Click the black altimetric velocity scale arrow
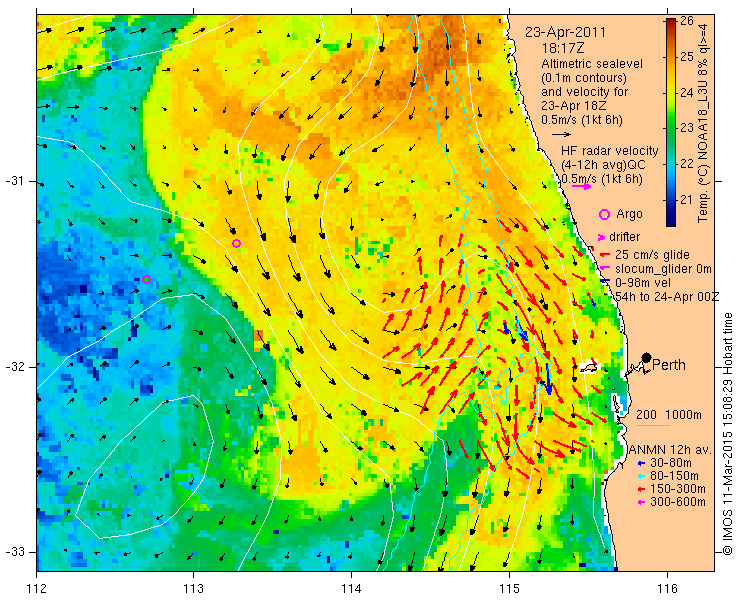The width and height of the screenshot is (740, 600). (x=562, y=135)
